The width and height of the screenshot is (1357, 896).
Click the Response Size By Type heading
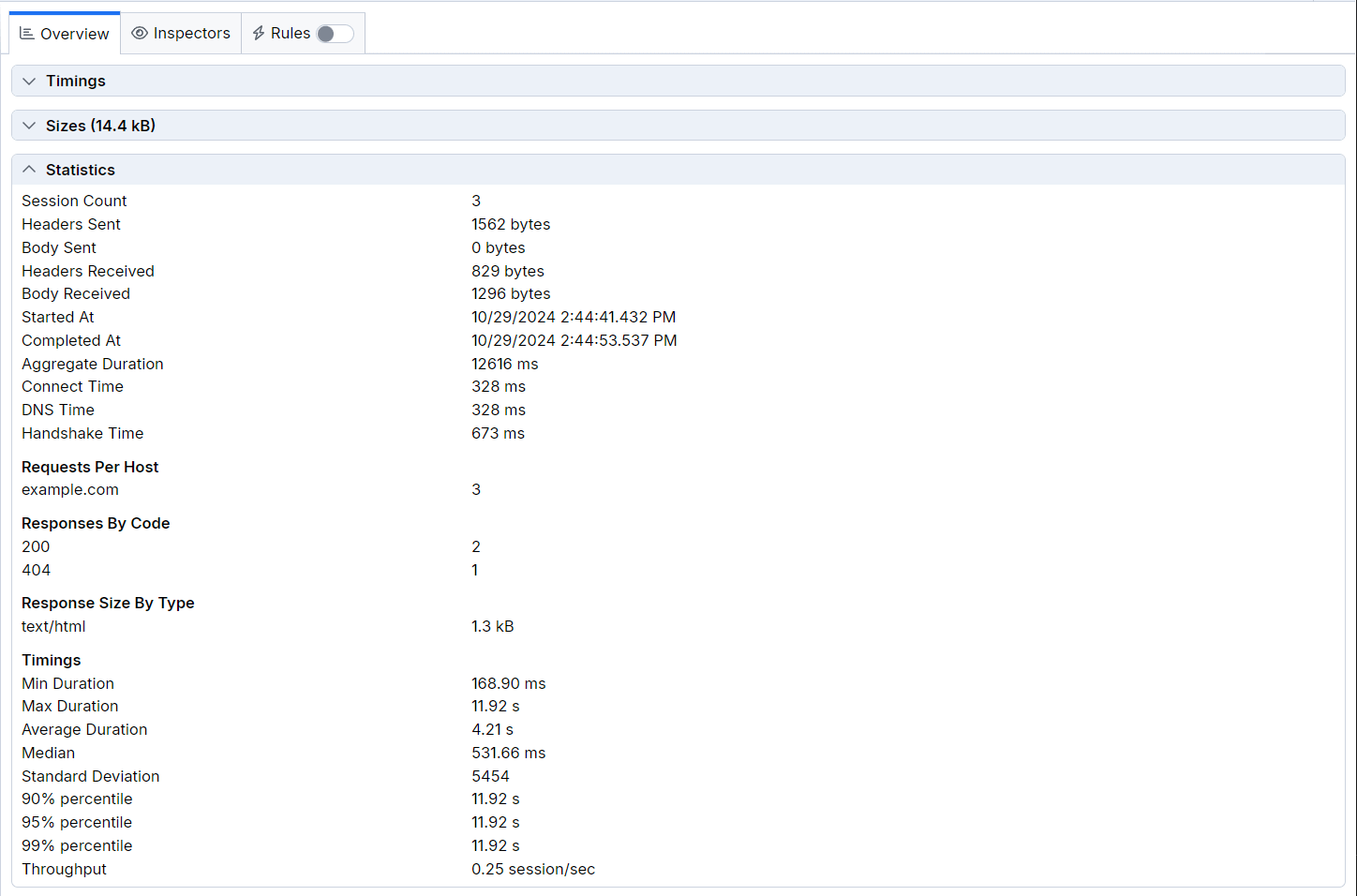pyautogui.click(x=108, y=603)
